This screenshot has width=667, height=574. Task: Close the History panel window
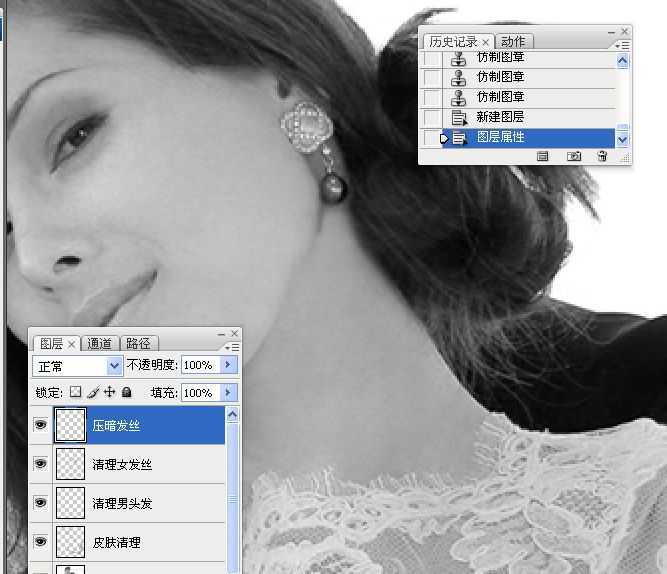(x=625, y=31)
